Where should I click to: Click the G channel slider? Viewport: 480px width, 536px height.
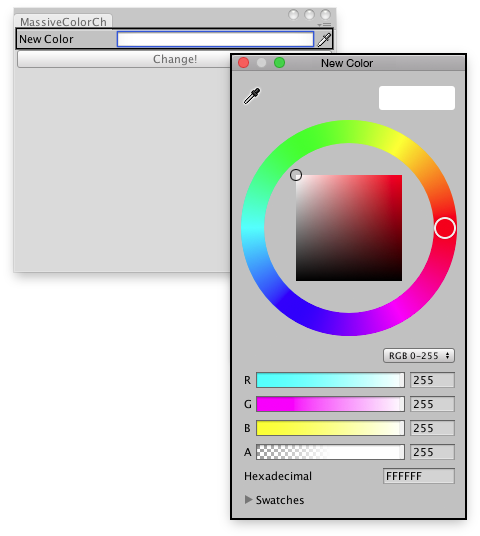tap(330, 404)
